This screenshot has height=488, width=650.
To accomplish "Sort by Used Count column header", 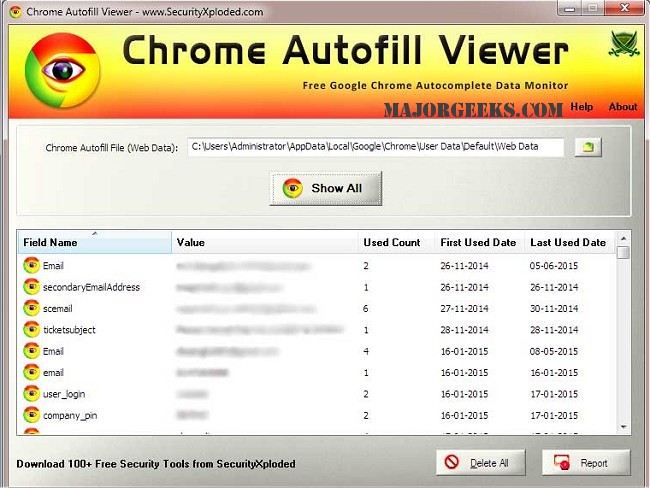I will [x=396, y=243].
